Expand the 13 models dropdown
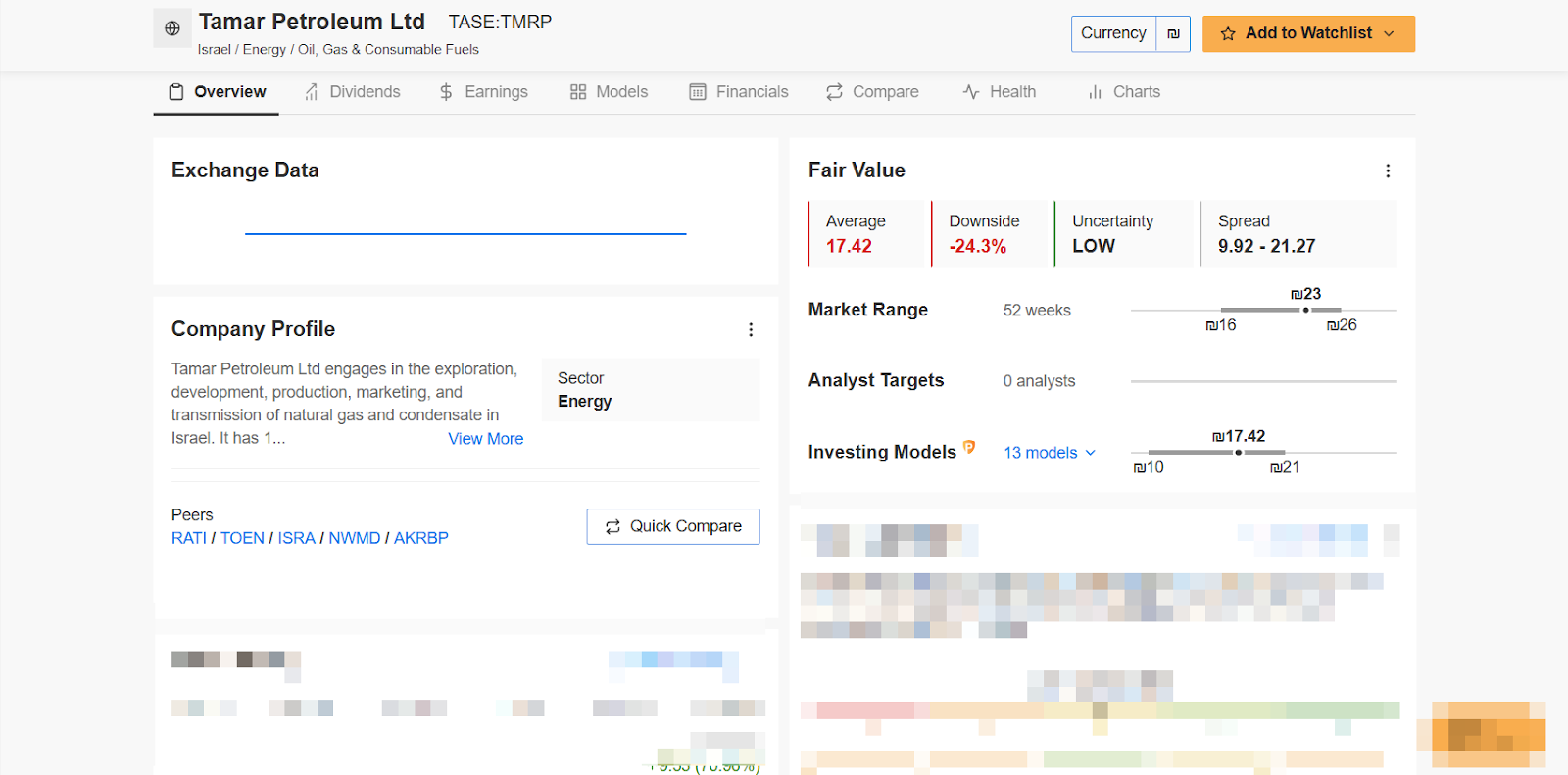 tap(1050, 453)
